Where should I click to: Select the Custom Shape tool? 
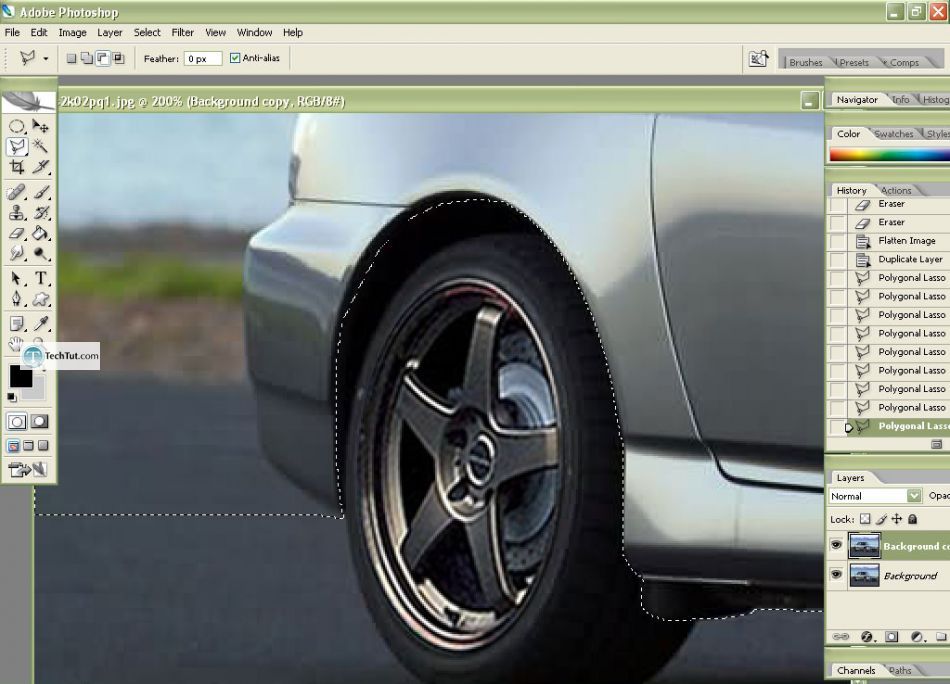[40, 299]
